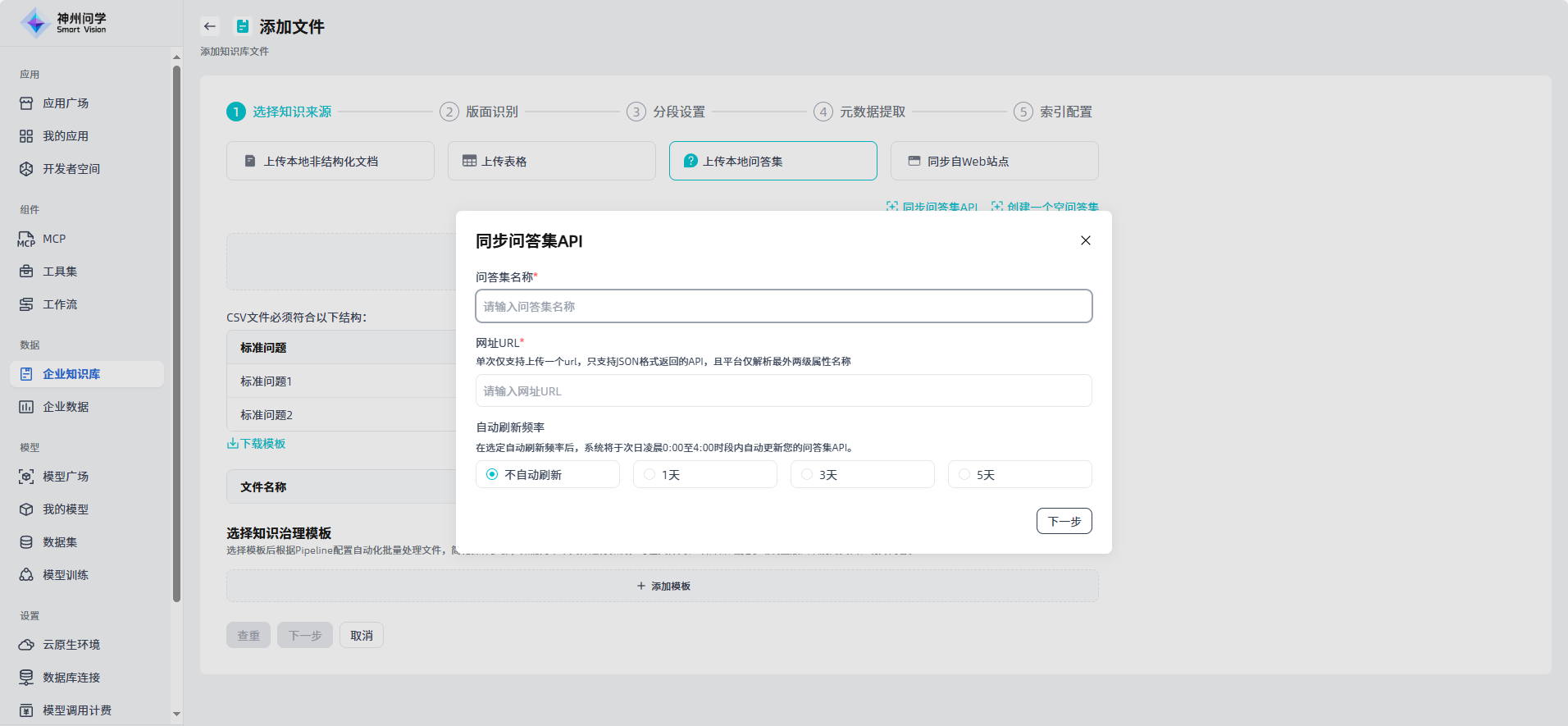Click the MCP icon in sidebar

(26, 239)
